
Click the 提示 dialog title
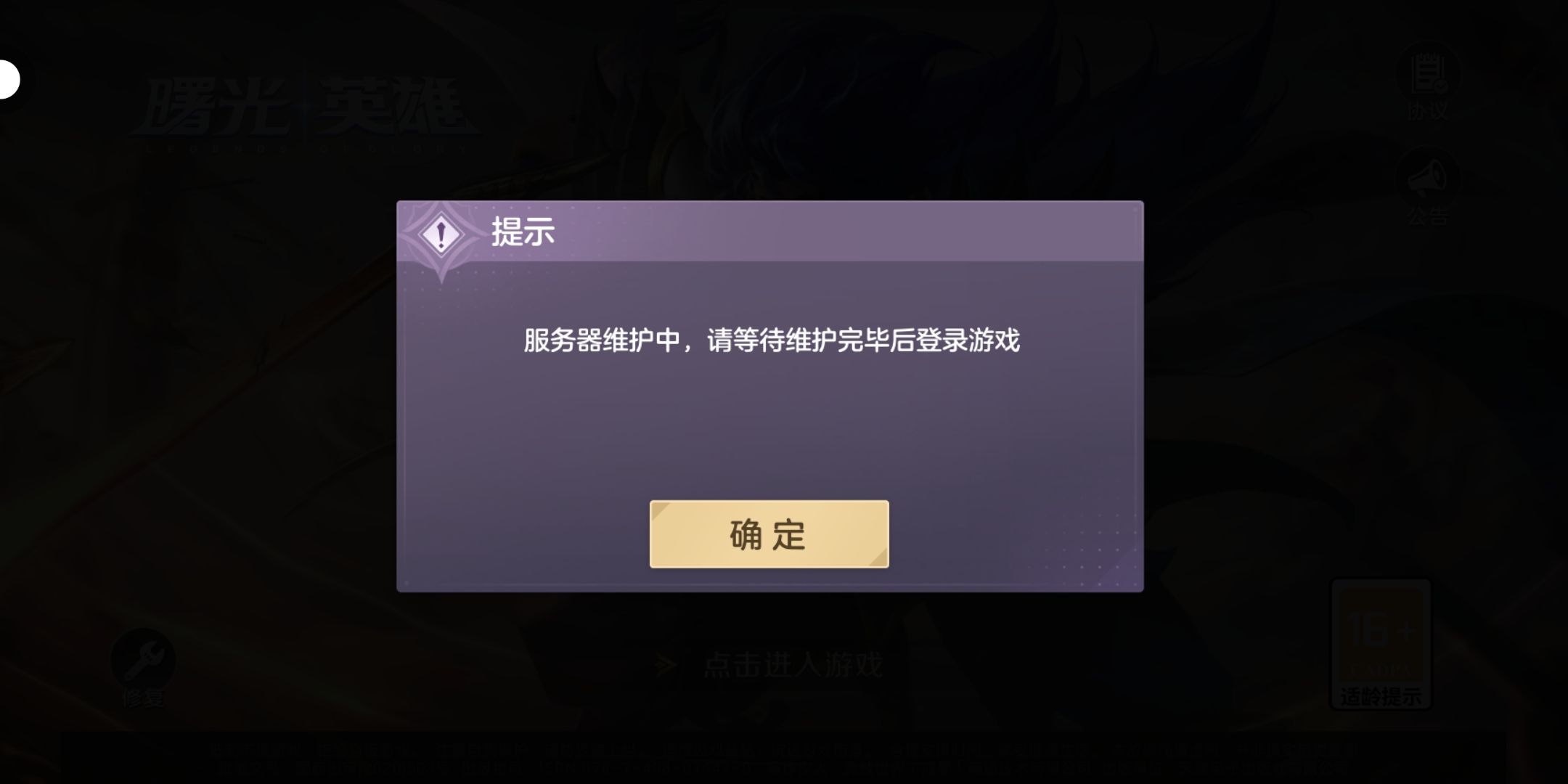tap(523, 232)
